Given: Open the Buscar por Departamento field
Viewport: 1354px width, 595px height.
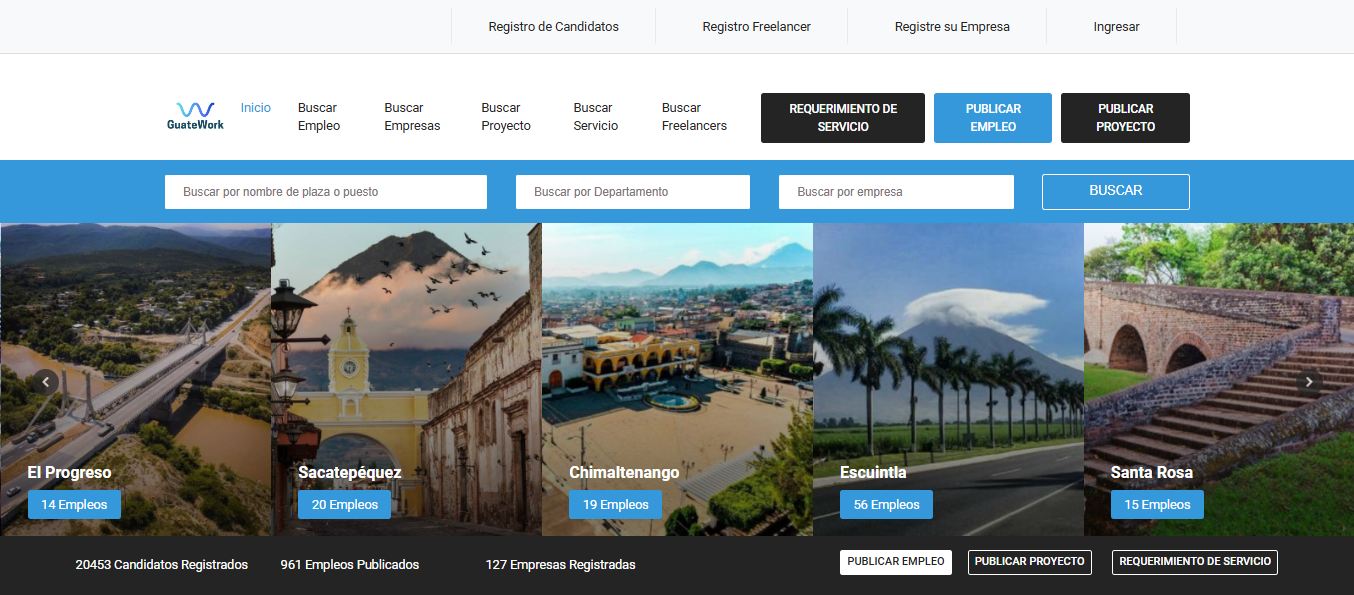Looking at the screenshot, I should (633, 192).
